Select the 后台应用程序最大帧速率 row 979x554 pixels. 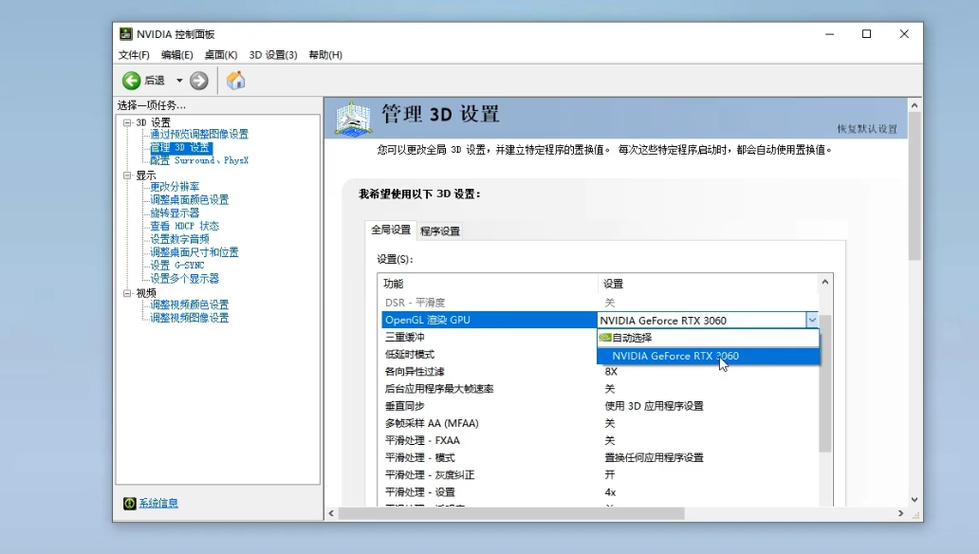tap(601, 389)
